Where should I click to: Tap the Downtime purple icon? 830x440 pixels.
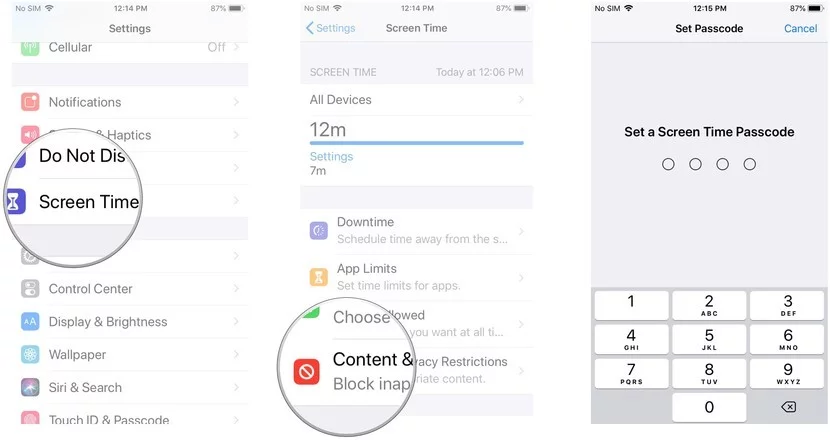(319, 231)
